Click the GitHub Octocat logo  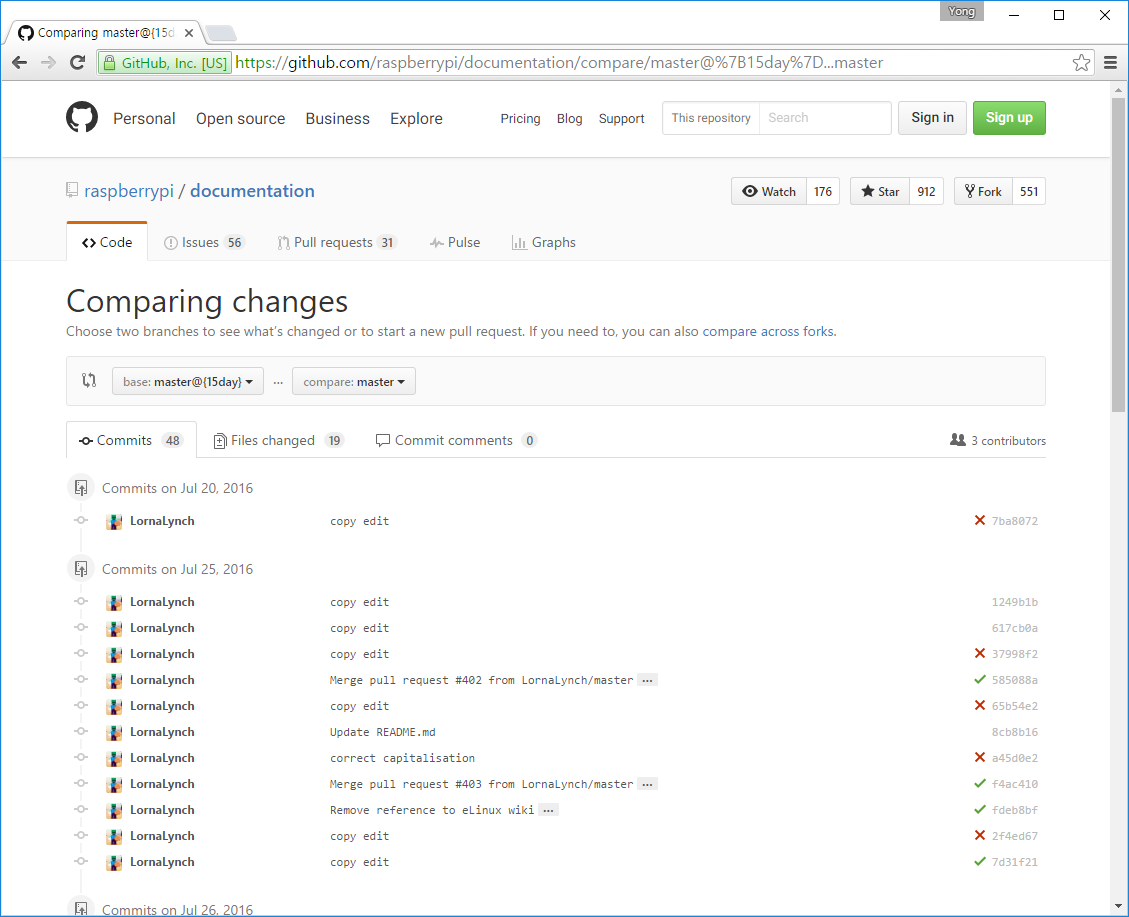(x=82, y=118)
